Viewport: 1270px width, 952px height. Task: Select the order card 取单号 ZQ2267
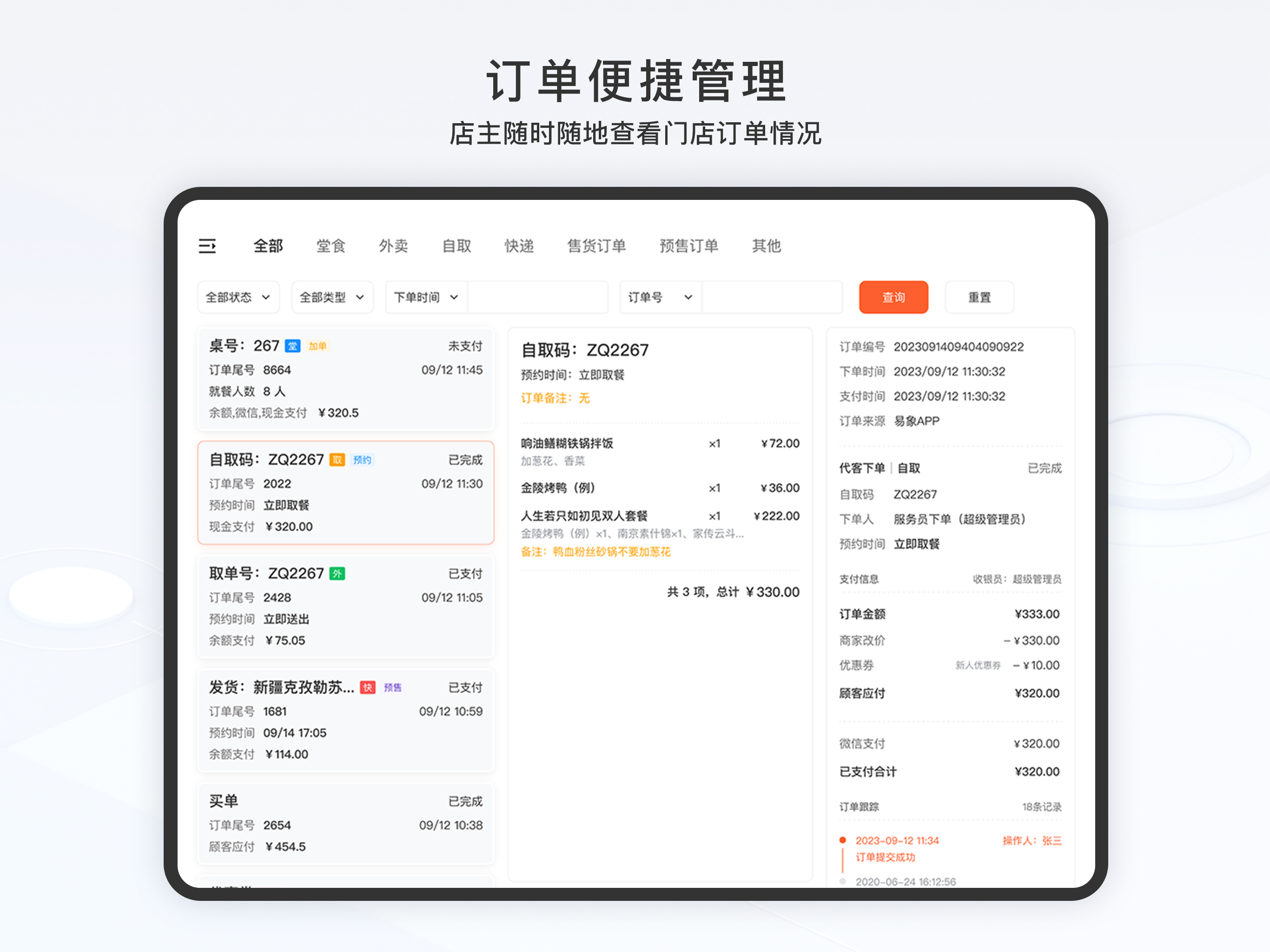point(346,606)
